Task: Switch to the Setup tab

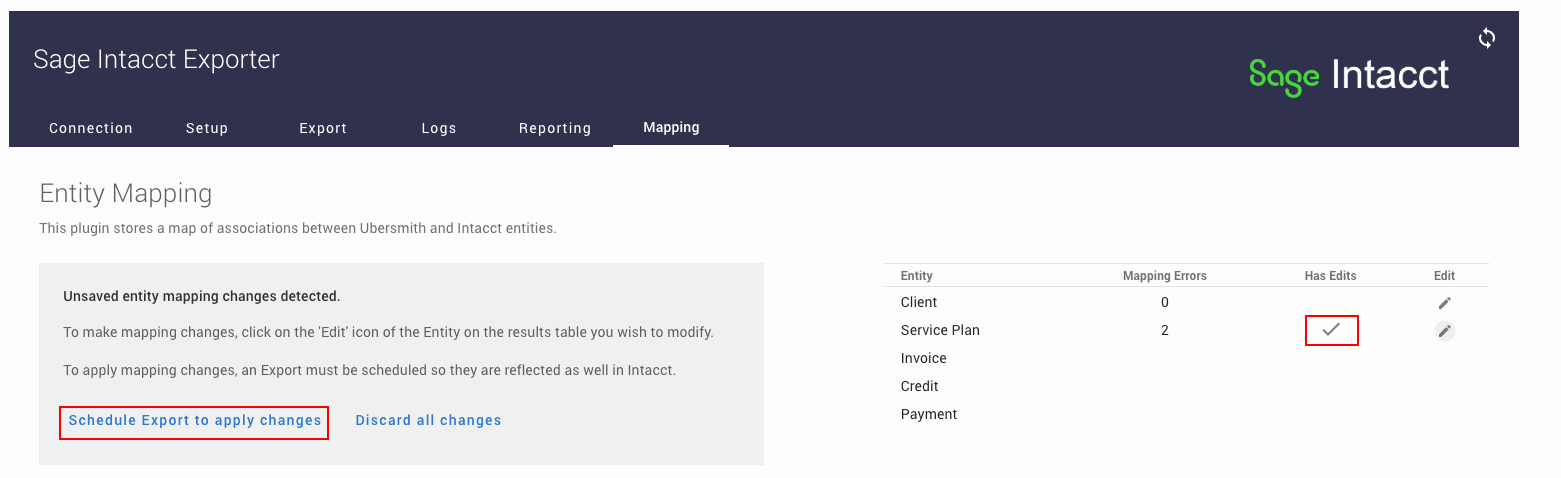Action: 207,128
